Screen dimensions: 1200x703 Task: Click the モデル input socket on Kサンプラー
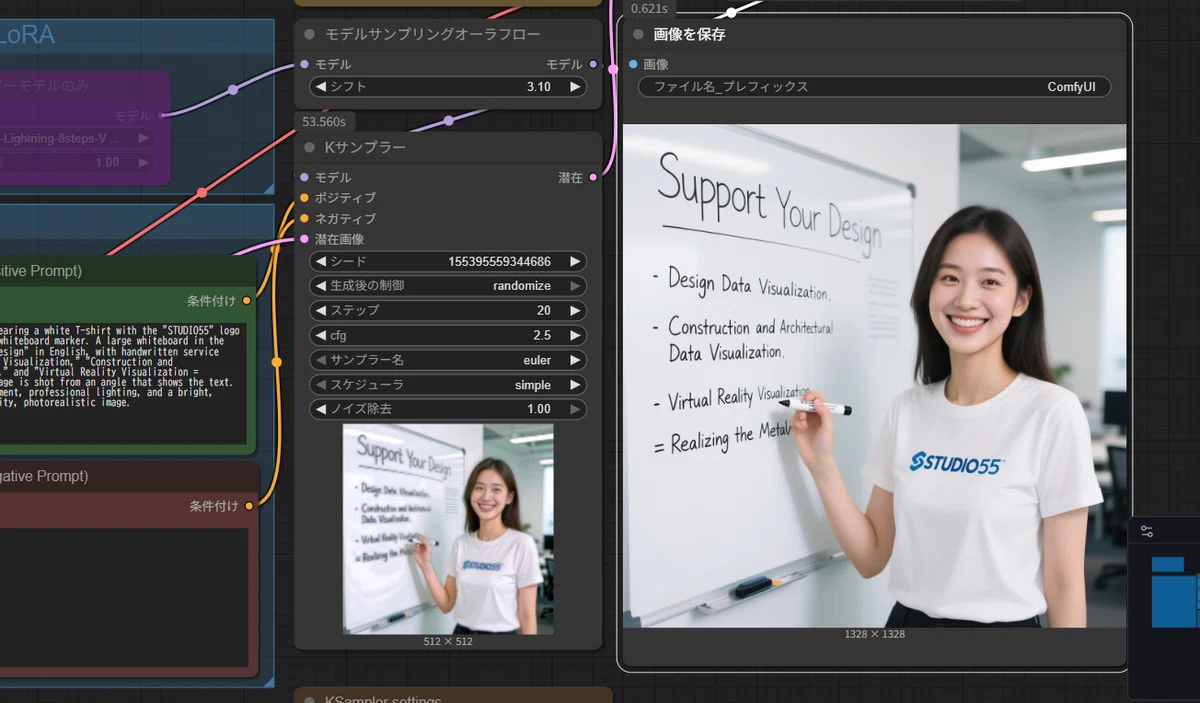pos(304,177)
